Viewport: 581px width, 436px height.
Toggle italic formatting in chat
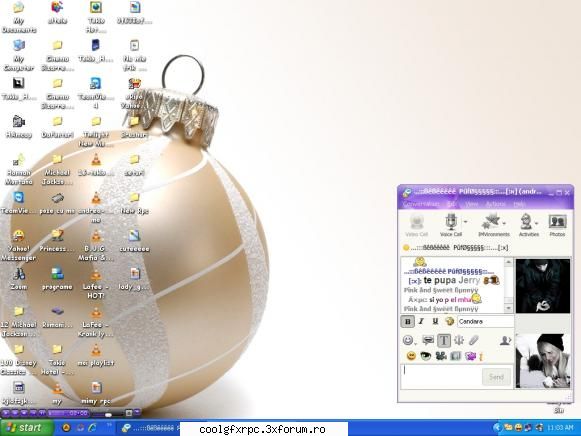[421, 322]
